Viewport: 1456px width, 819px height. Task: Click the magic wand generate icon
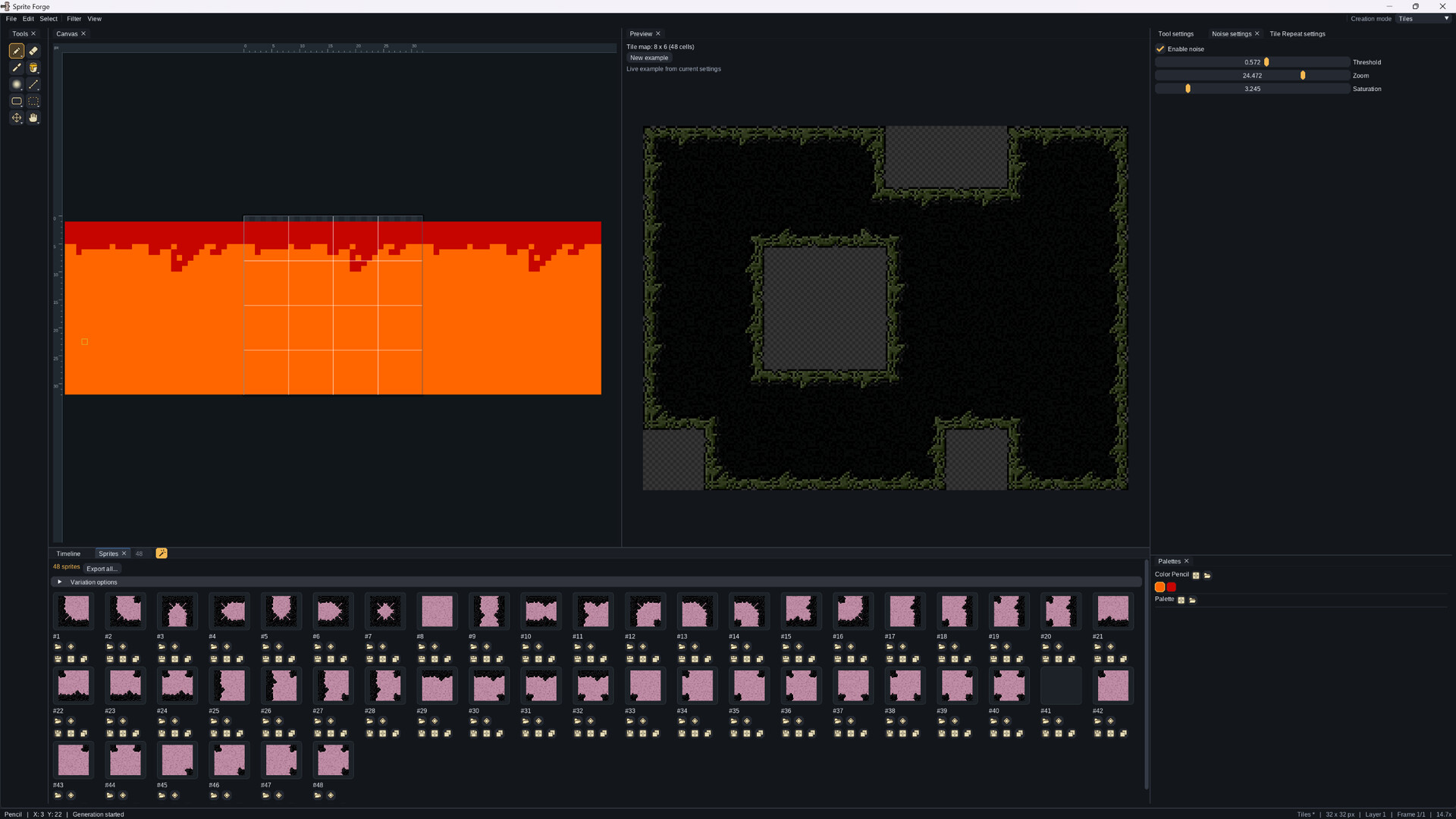(x=162, y=554)
